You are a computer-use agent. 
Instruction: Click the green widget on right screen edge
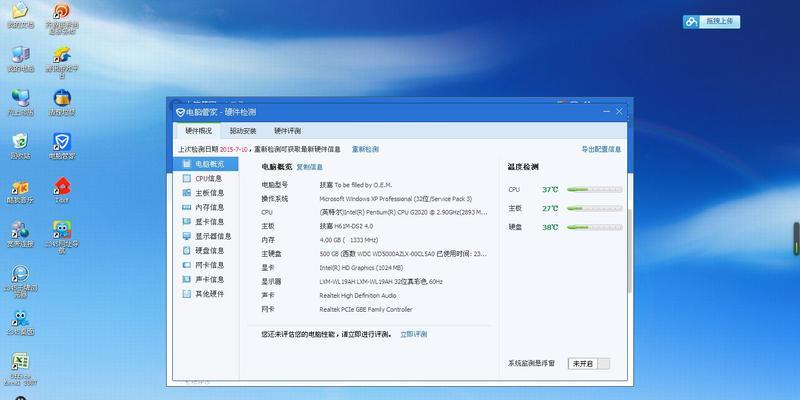pos(796,239)
